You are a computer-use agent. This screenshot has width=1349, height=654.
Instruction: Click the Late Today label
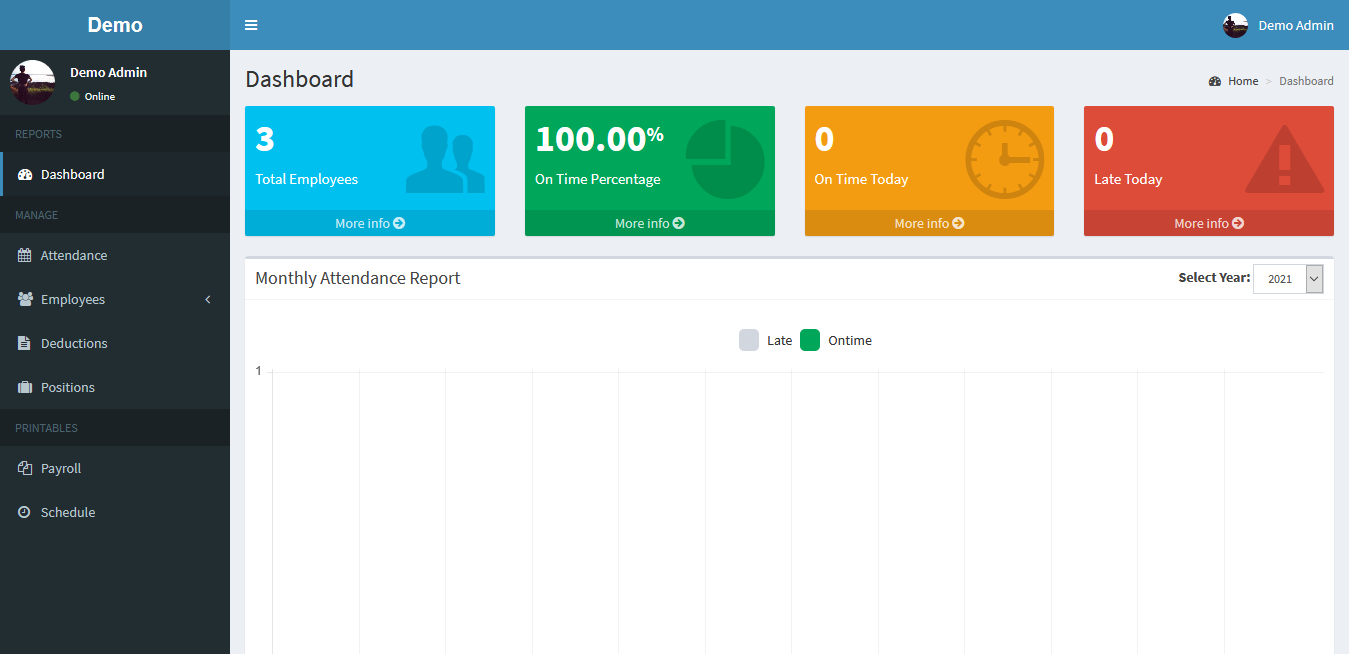pos(1128,179)
